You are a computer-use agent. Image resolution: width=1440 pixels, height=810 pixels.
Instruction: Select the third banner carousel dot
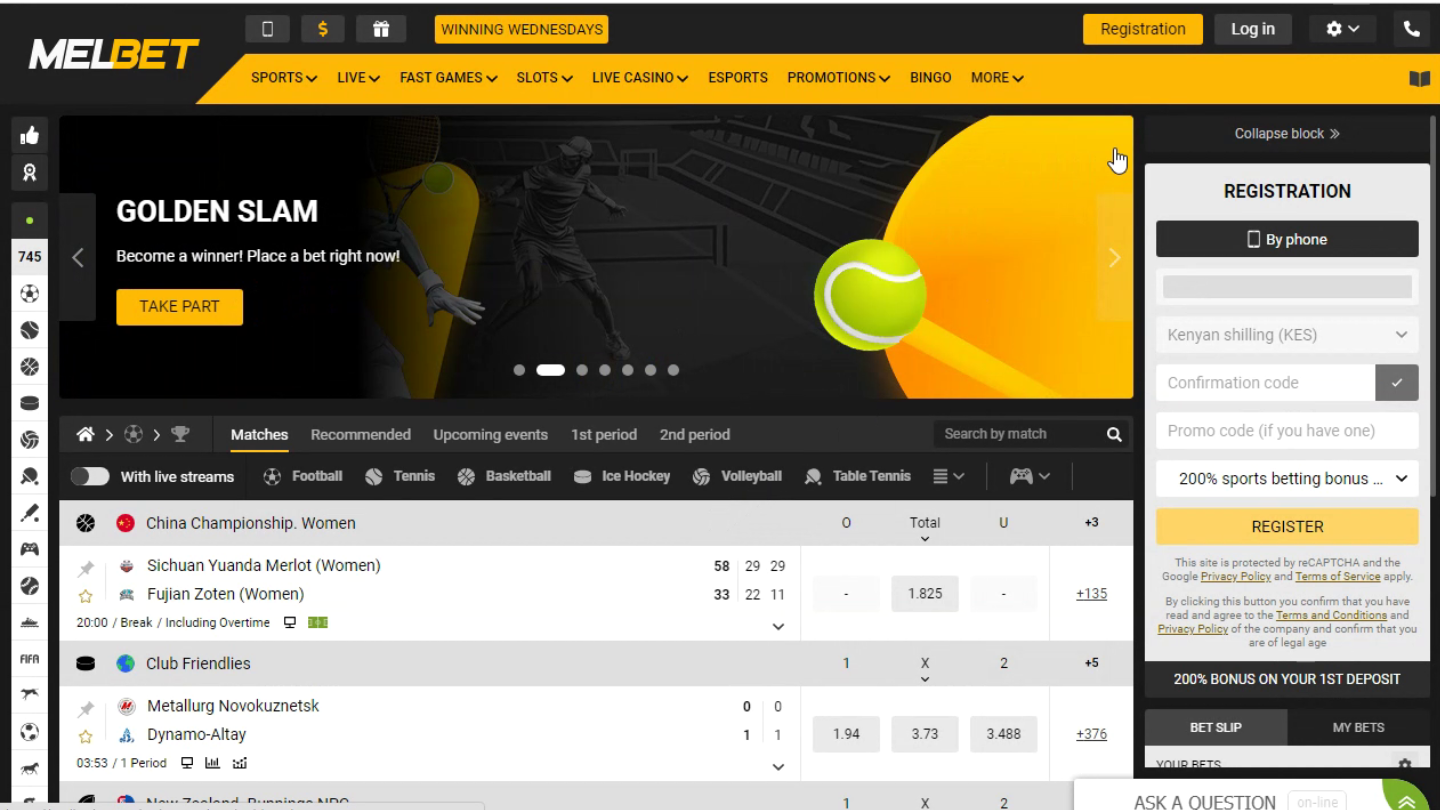pyautogui.click(x=582, y=370)
